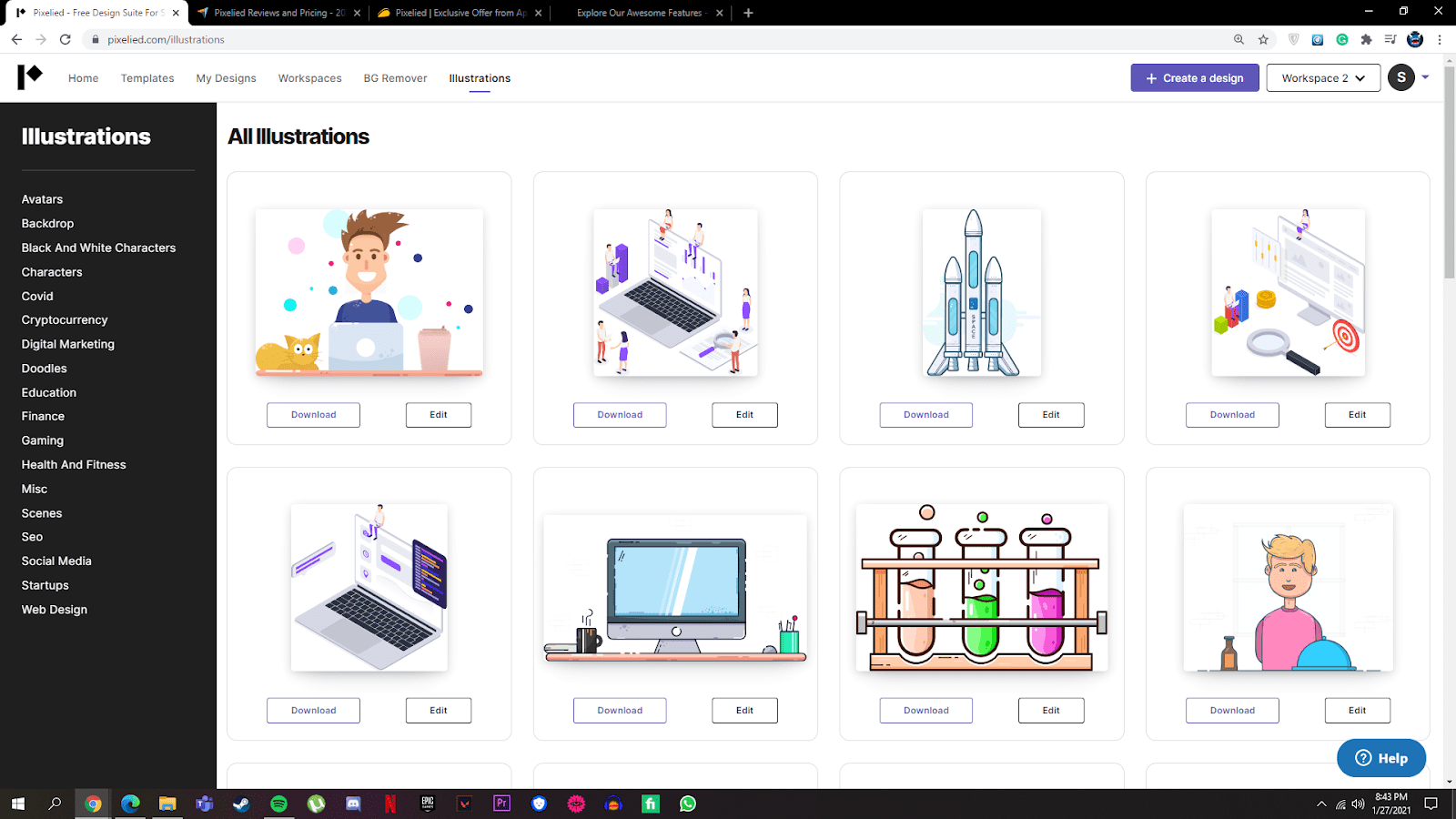Open the Workspace 2 dropdown

click(1322, 77)
